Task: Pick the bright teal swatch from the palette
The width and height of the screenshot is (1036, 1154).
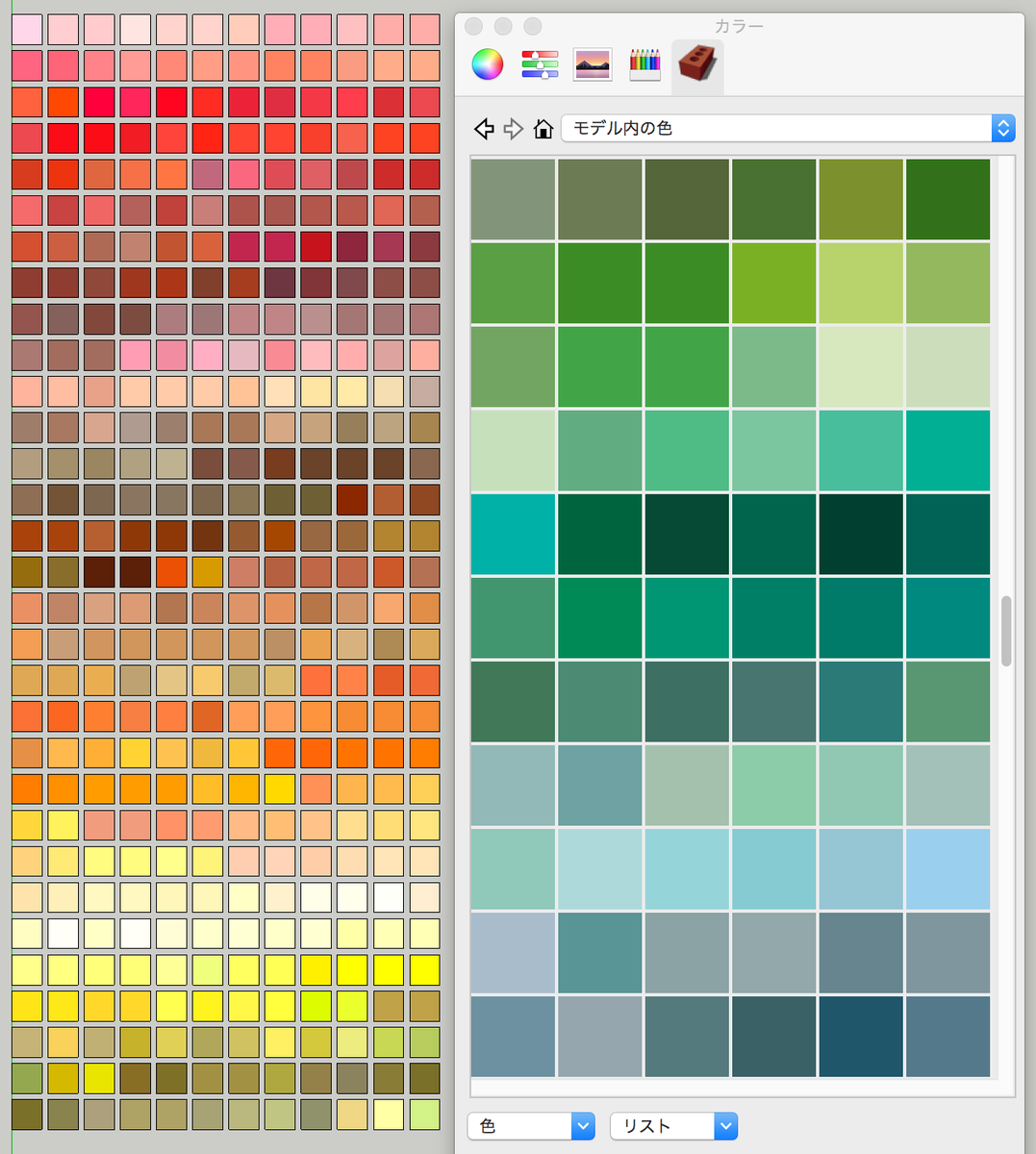Action: [513, 534]
